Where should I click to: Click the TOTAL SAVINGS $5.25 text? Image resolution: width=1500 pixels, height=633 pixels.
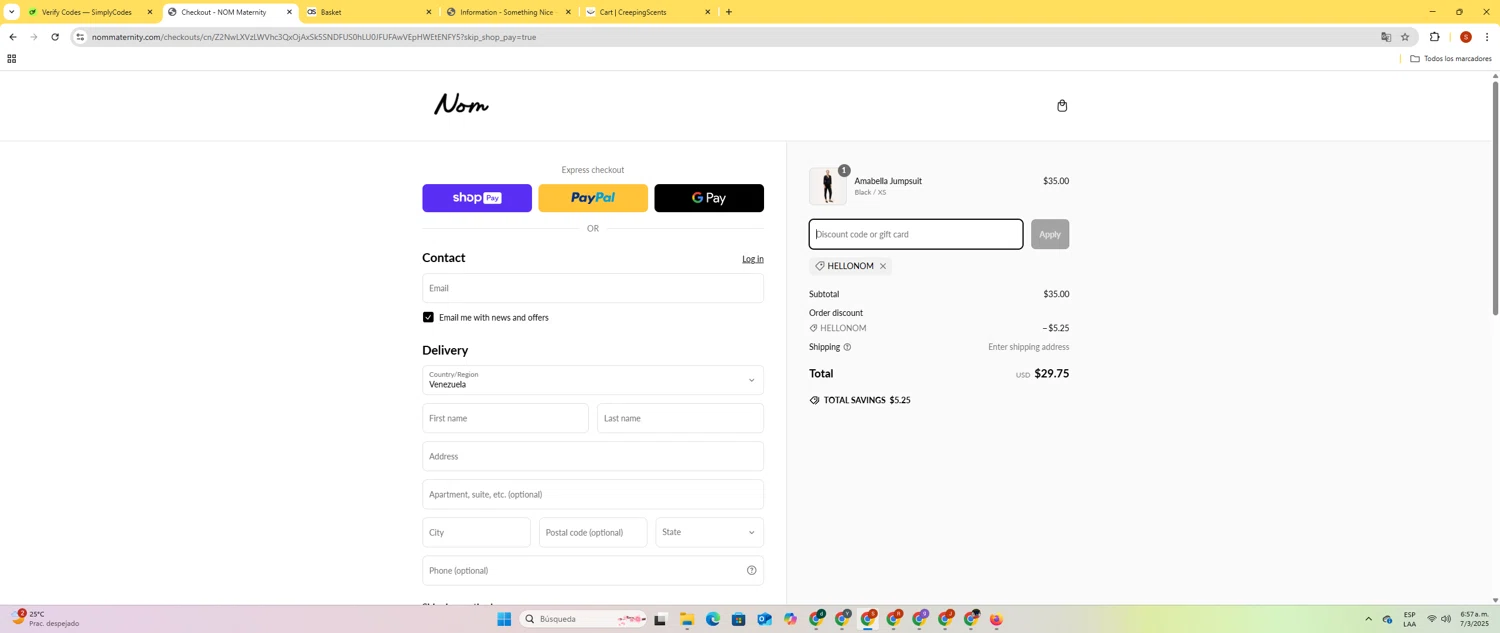(x=866, y=400)
